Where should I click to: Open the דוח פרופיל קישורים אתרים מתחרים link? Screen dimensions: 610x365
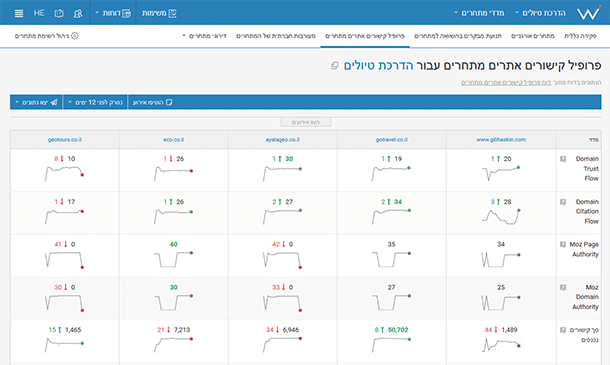coord(506,82)
